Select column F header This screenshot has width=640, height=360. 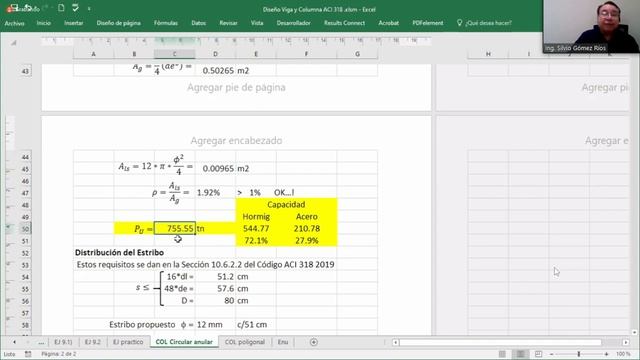click(307, 54)
